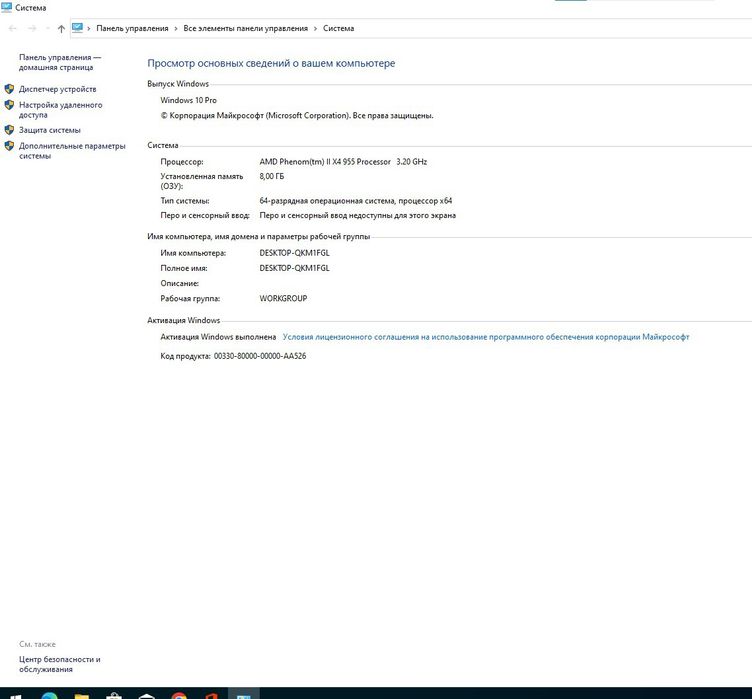Open File Explorer from the taskbar

[82, 695]
